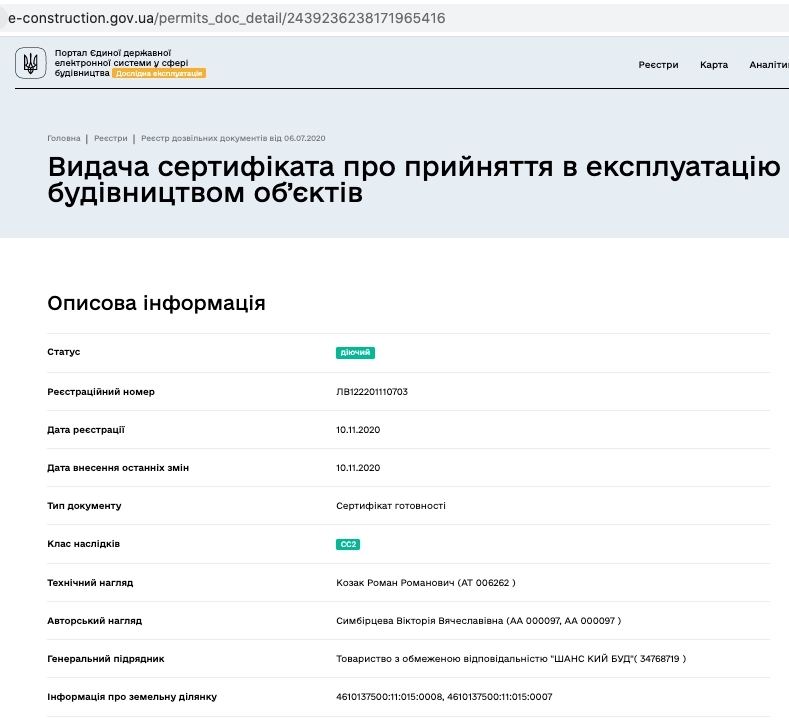The width and height of the screenshot is (789, 728).
Task: Click the Тип документу label
Action: click(84, 506)
